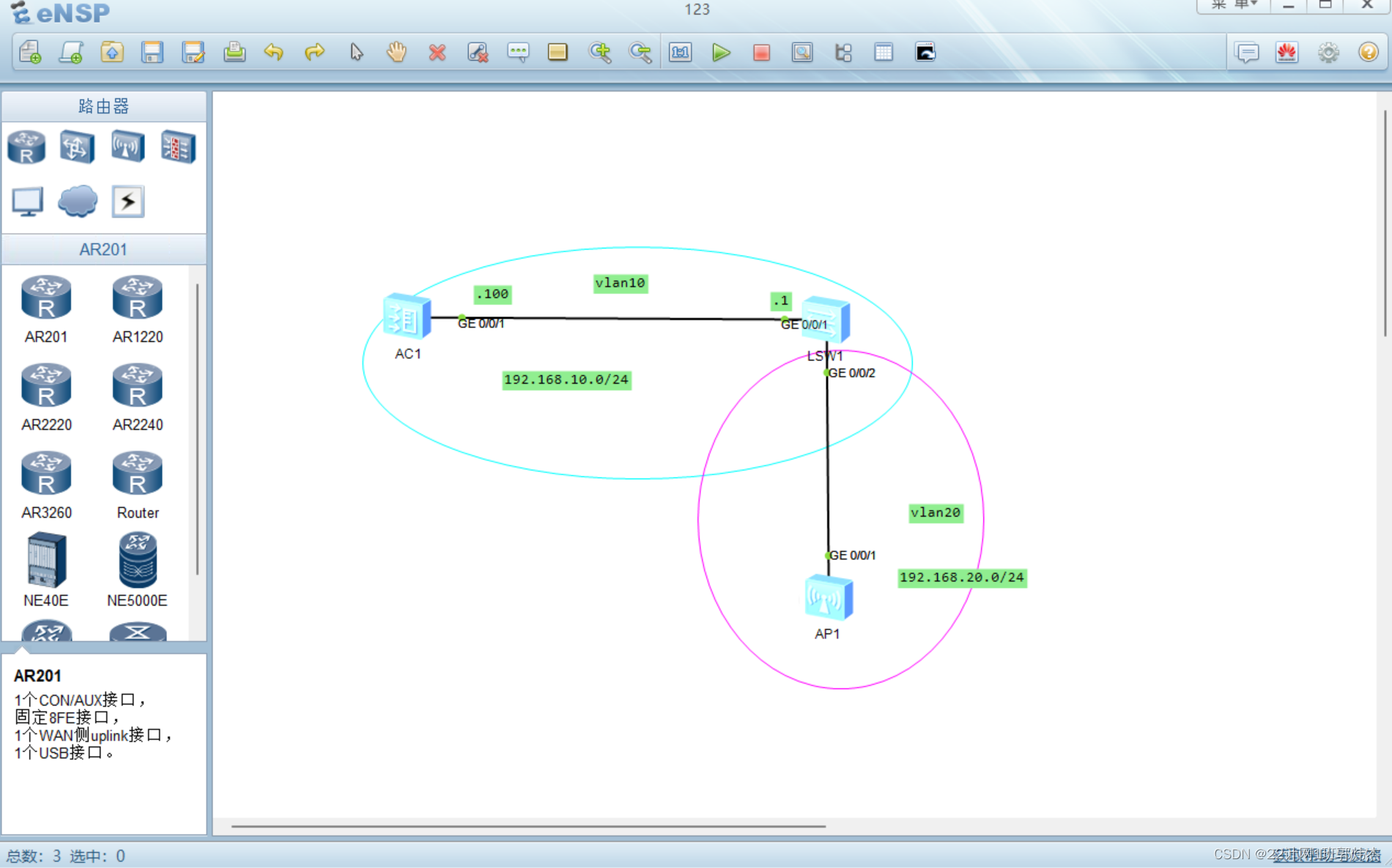Image resolution: width=1392 pixels, height=868 pixels.
Task: Click the canvas horizontal scrollbar
Action: click(x=528, y=826)
